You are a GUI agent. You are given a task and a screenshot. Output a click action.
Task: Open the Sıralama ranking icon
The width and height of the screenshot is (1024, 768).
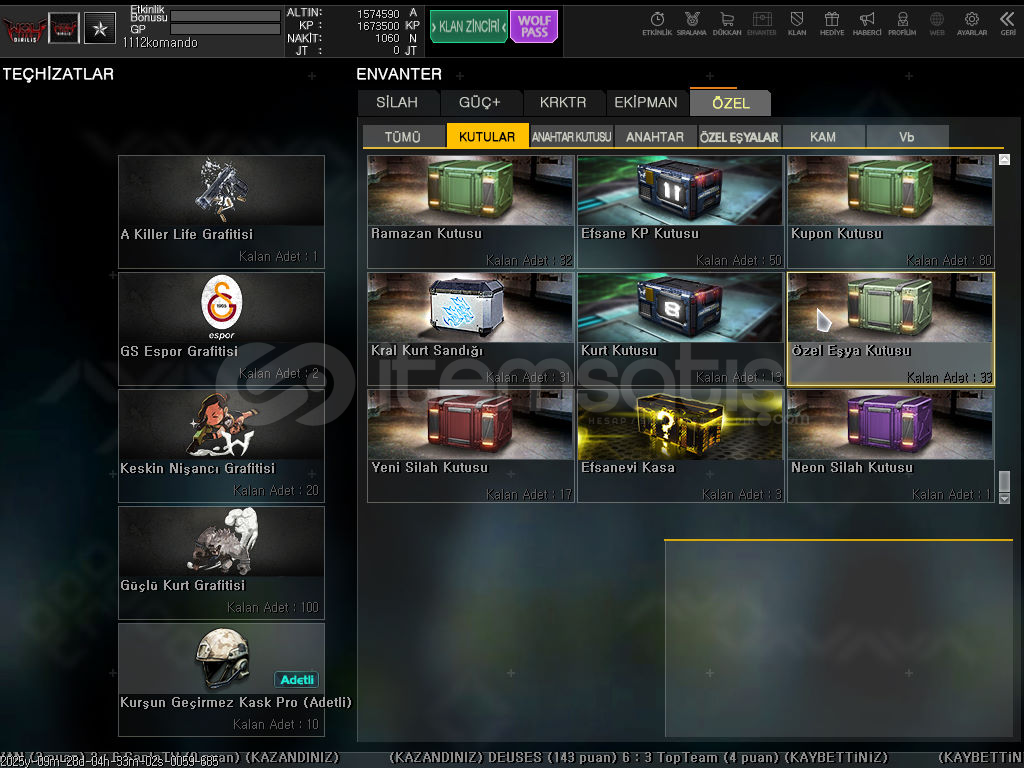coord(692,24)
